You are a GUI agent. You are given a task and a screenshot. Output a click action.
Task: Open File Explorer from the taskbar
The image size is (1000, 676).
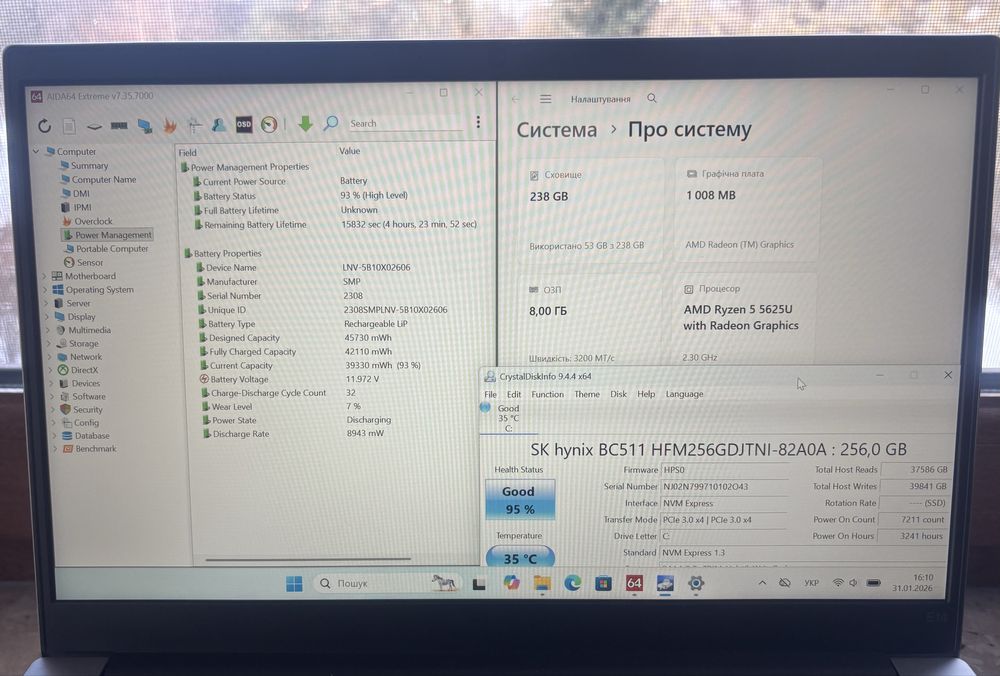pyautogui.click(x=542, y=583)
